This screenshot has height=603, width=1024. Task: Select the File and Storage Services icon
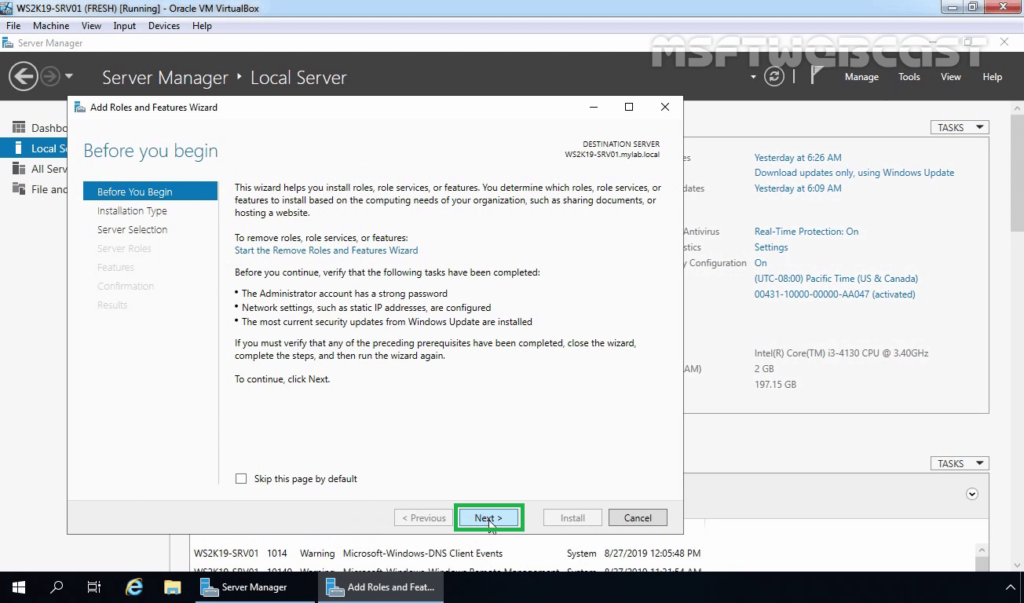18,189
